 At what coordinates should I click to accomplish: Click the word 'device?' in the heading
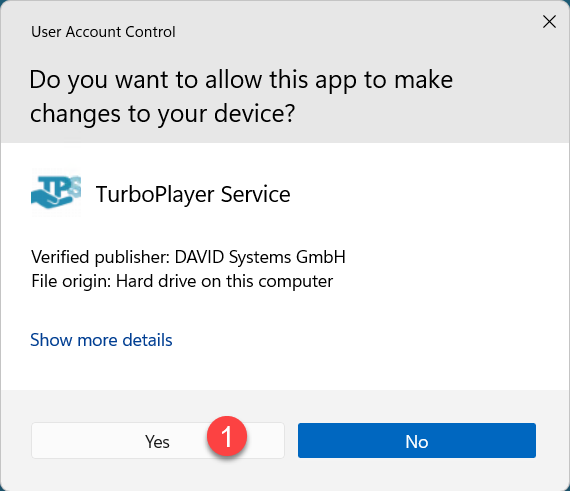[x=254, y=113]
